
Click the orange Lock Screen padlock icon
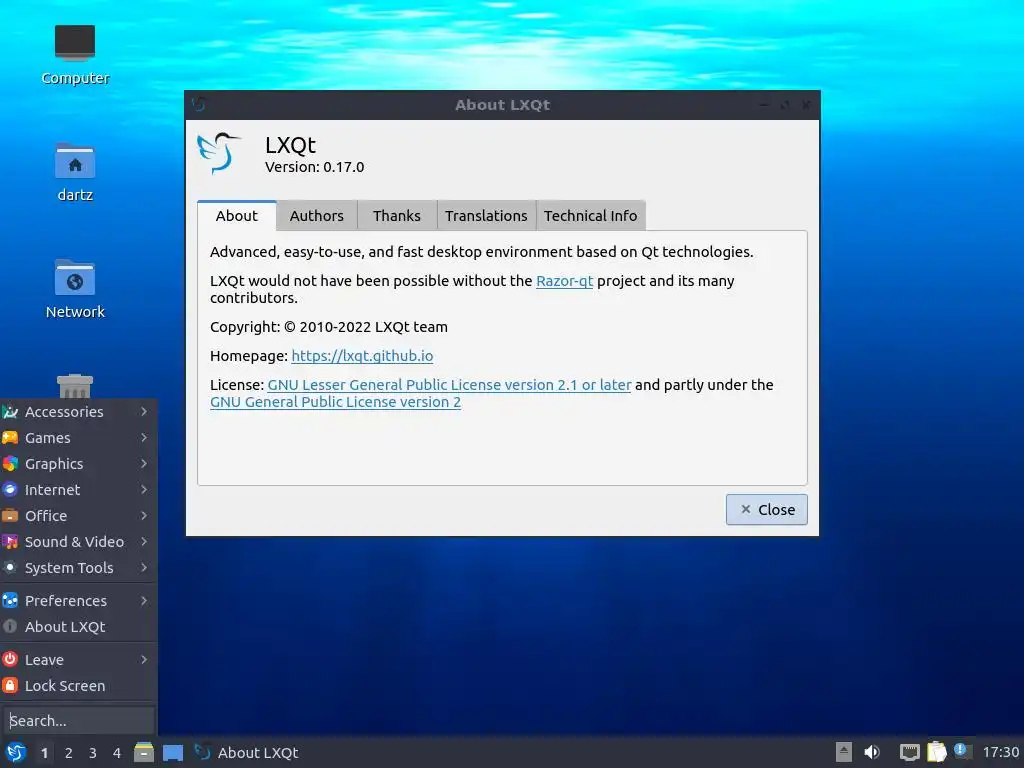[x=10, y=686]
